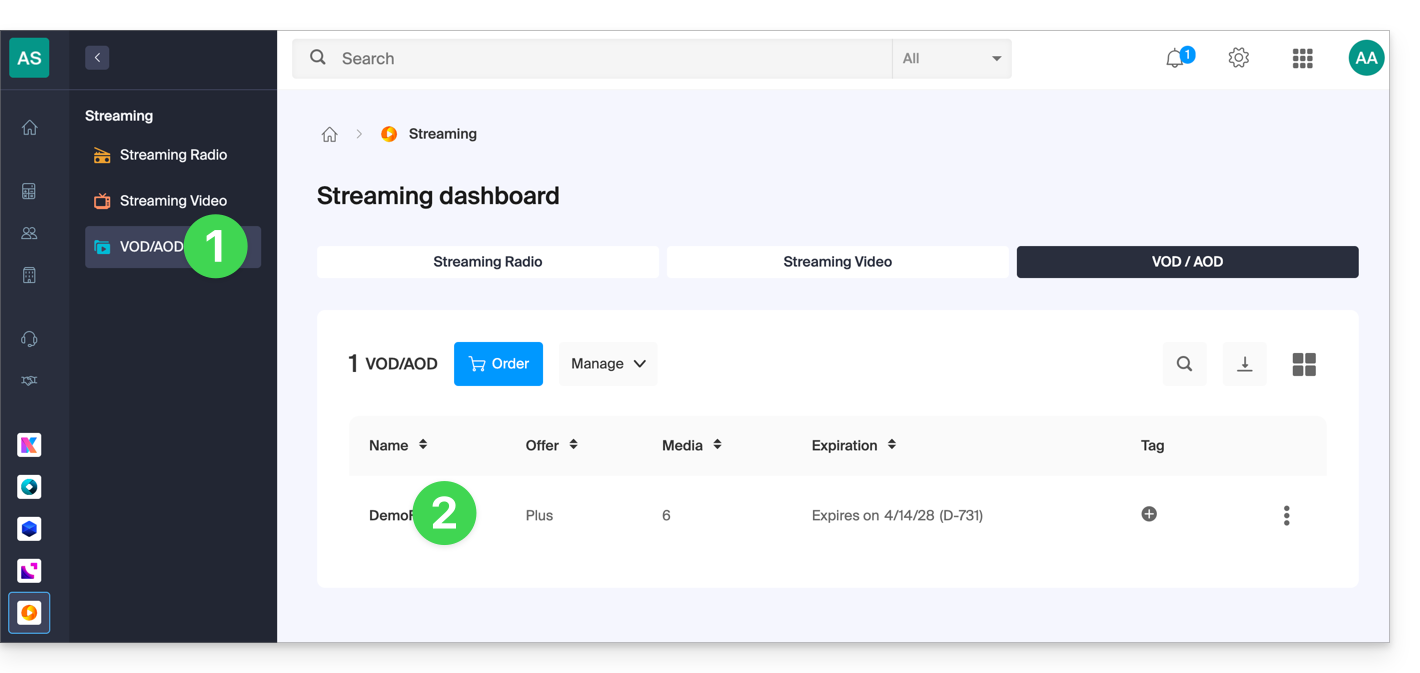Click the notifications bell icon
The width and height of the screenshot is (1420, 673).
(x=1176, y=59)
